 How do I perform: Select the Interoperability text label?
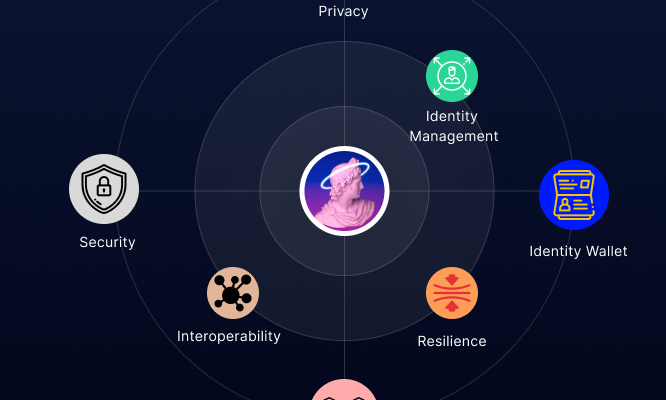pos(229,336)
